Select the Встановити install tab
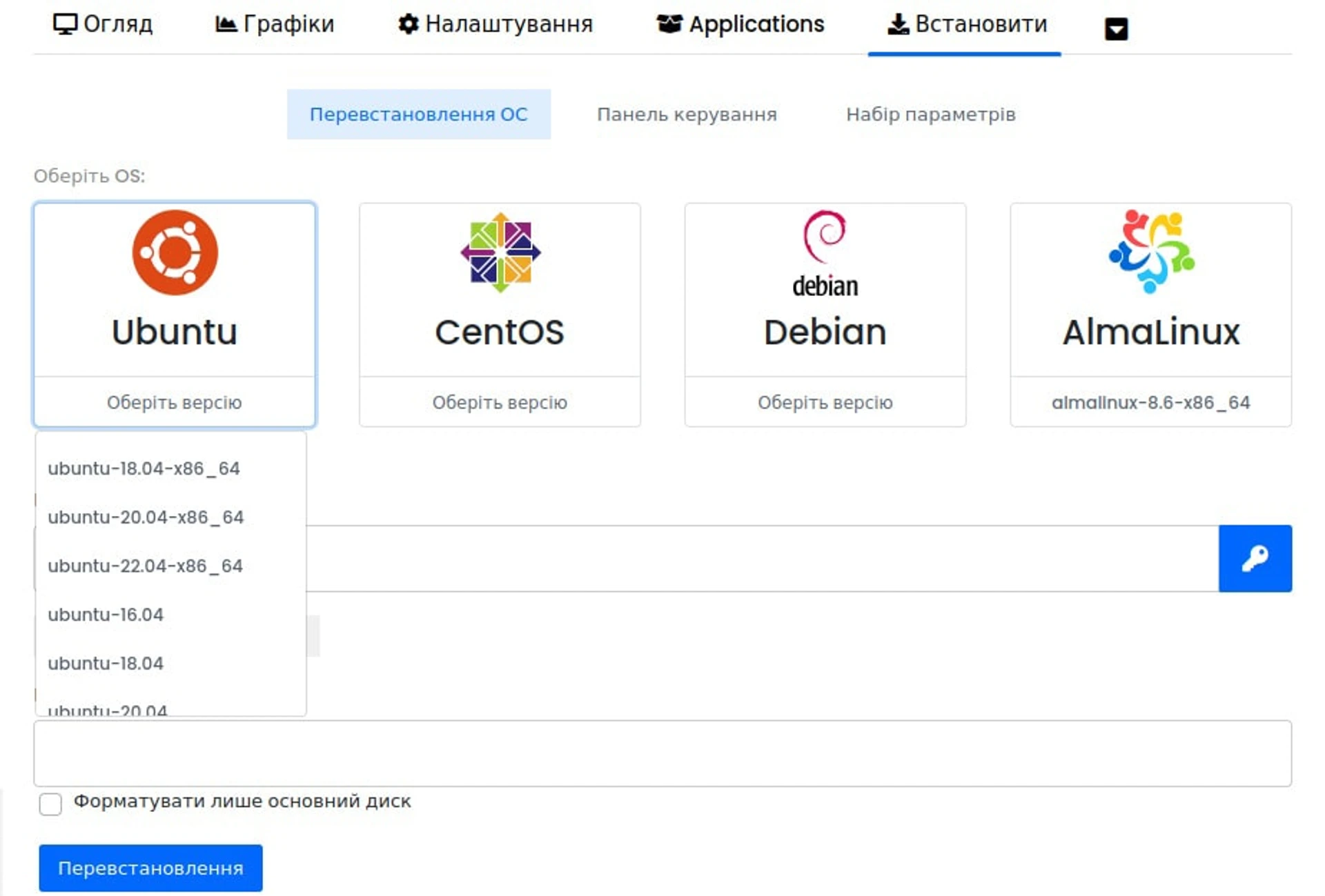This screenshot has width=1325, height=896. 967,24
